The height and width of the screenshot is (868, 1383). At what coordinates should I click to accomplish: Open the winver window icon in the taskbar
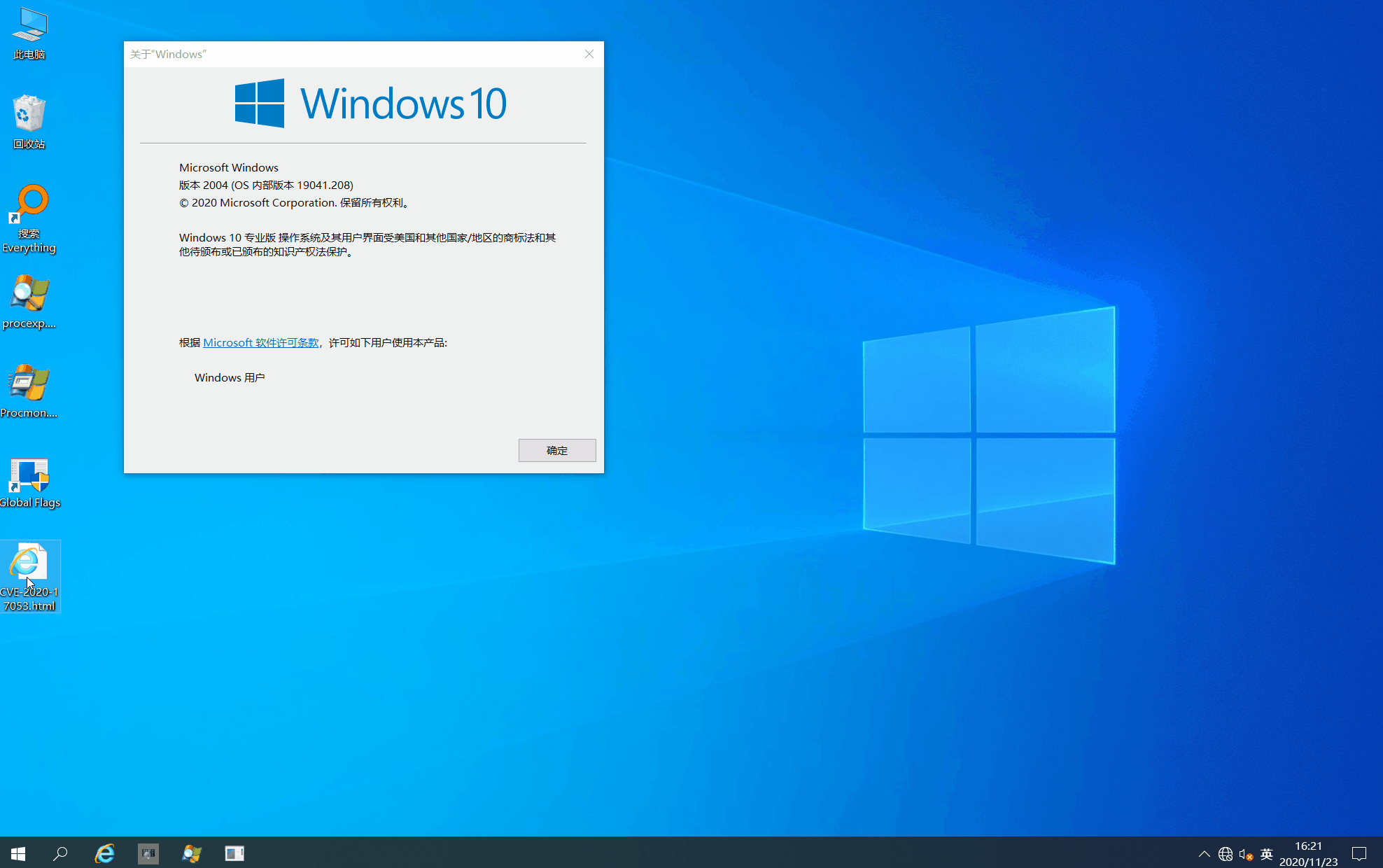tap(234, 853)
